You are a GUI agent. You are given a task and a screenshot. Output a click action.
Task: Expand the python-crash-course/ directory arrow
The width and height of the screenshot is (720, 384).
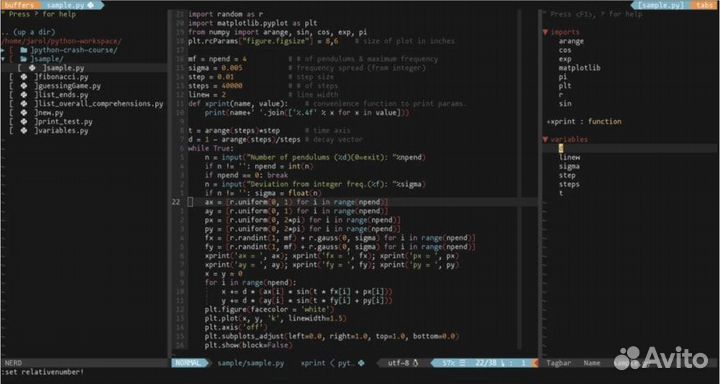coord(3,50)
